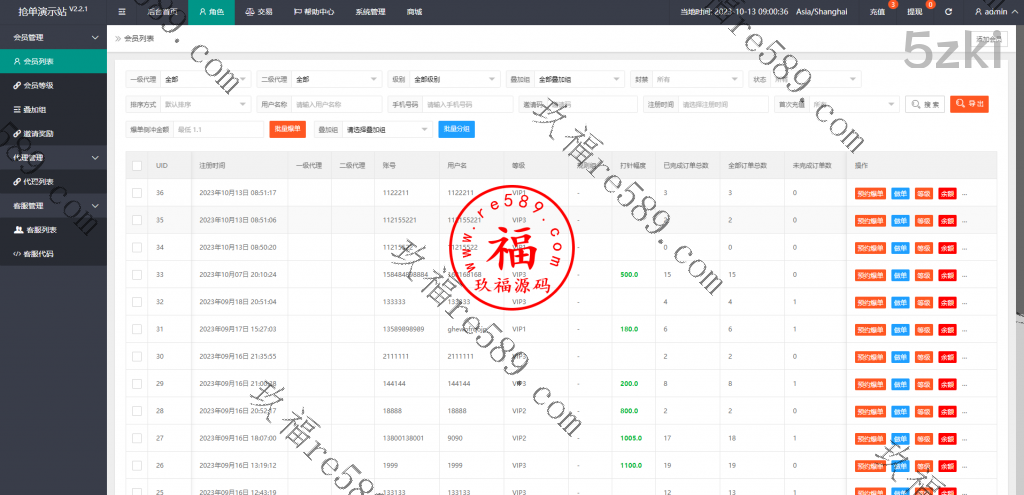
Task: Open the 系统管理 top menu
Action: point(369,12)
